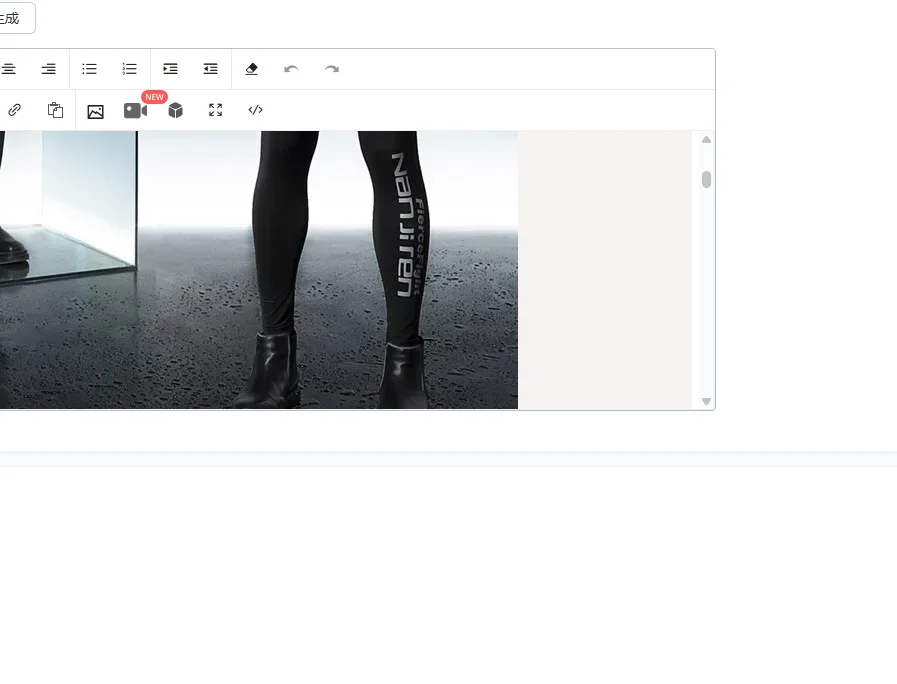897x684 pixels.
Task: Insert a 3D model cube icon
Action: point(176,110)
